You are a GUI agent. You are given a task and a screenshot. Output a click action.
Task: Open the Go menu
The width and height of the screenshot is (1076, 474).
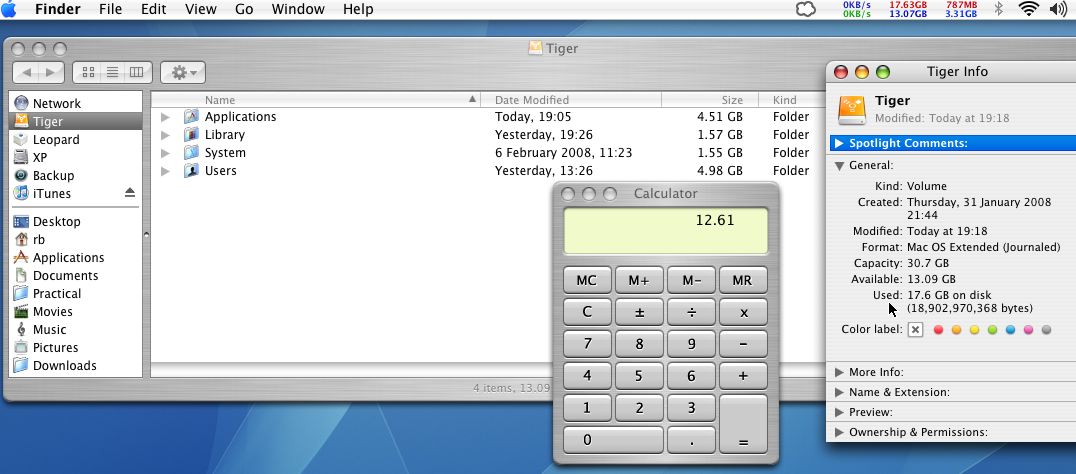[244, 9]
